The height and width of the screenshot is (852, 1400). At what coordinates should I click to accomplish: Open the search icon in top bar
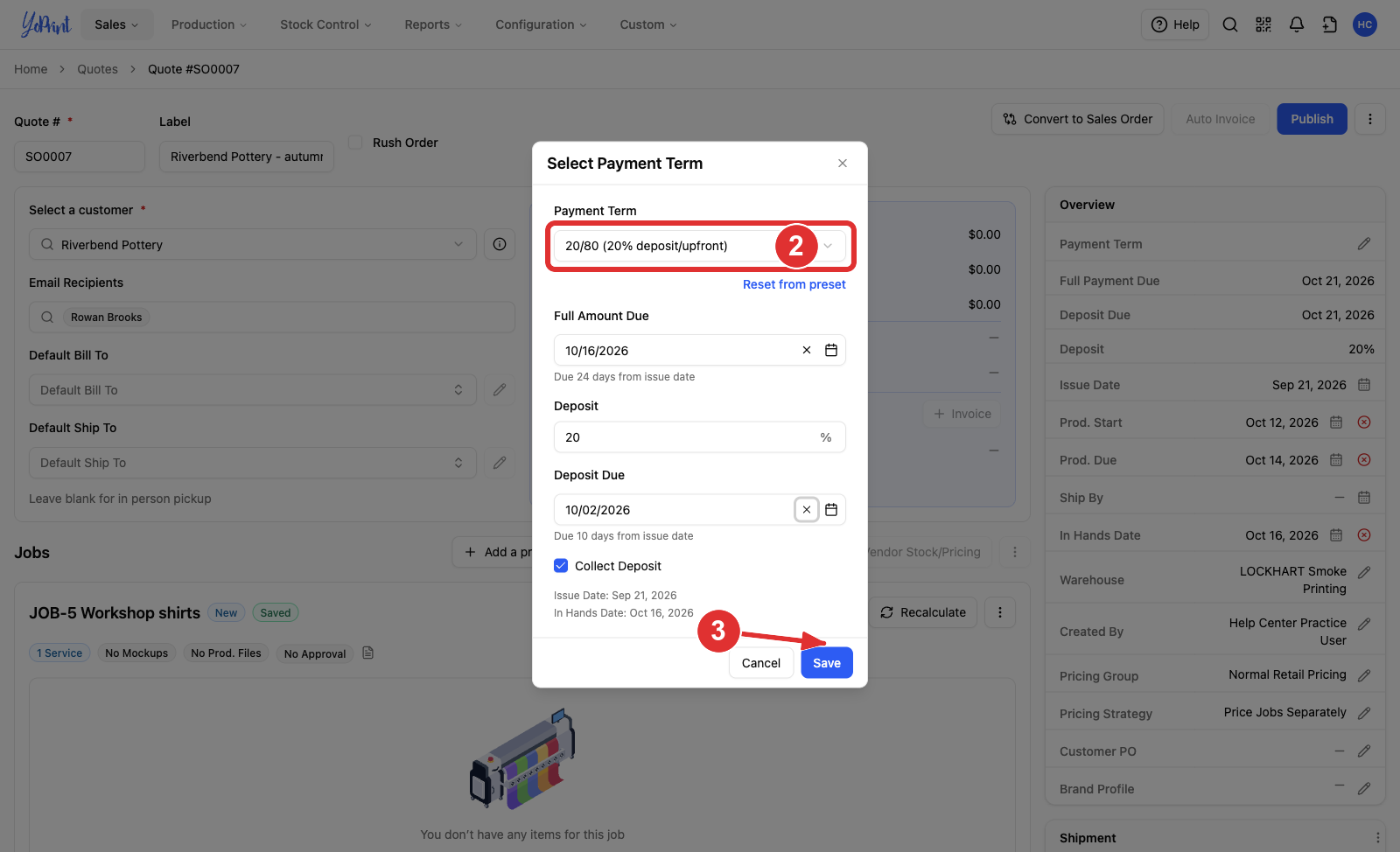(x=1230, y=24)
